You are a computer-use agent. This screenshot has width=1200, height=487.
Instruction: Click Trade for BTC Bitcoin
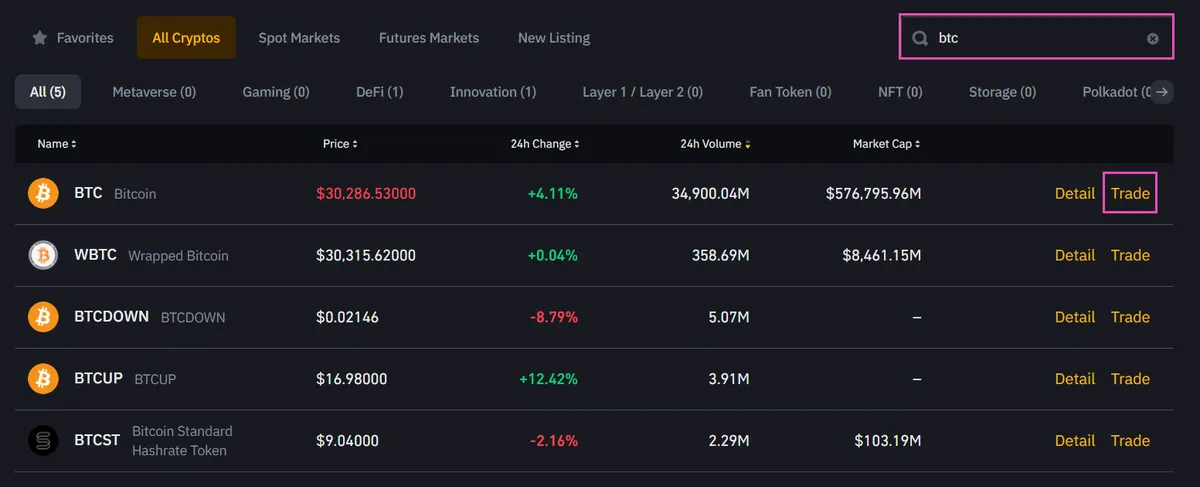[x=1130, y=193]
